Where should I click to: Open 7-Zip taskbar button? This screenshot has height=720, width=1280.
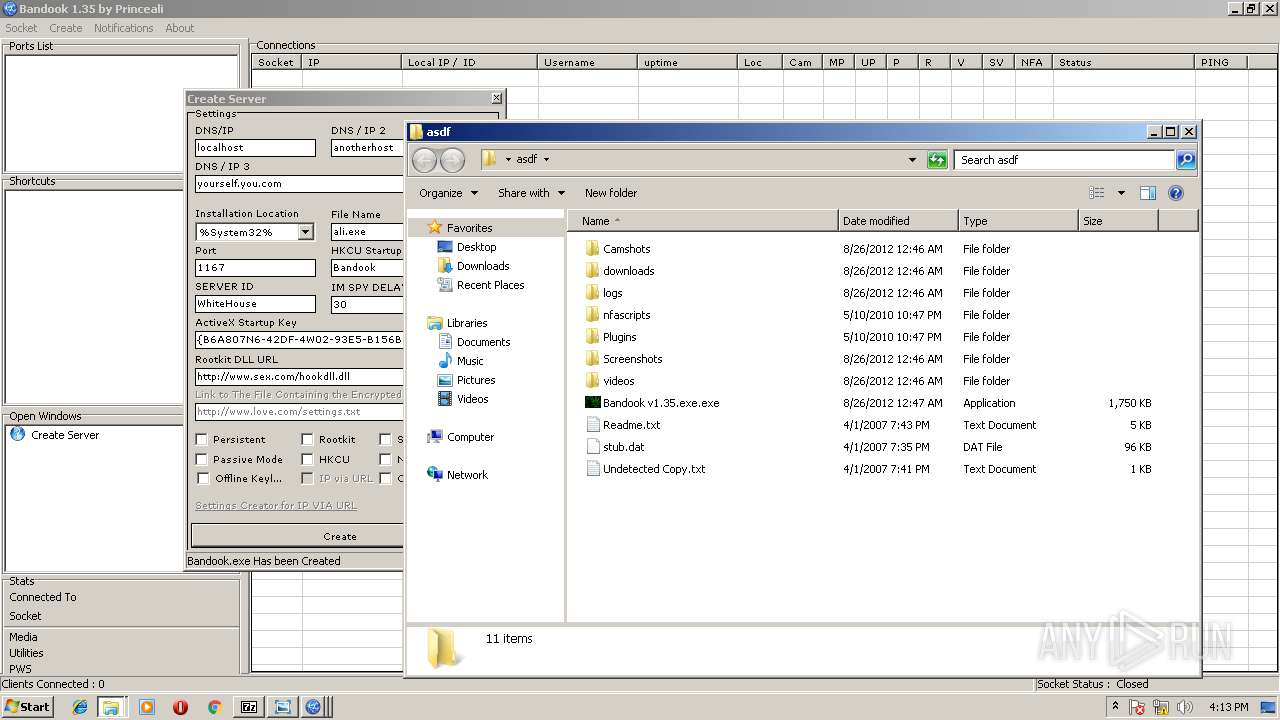coord(249,707)
